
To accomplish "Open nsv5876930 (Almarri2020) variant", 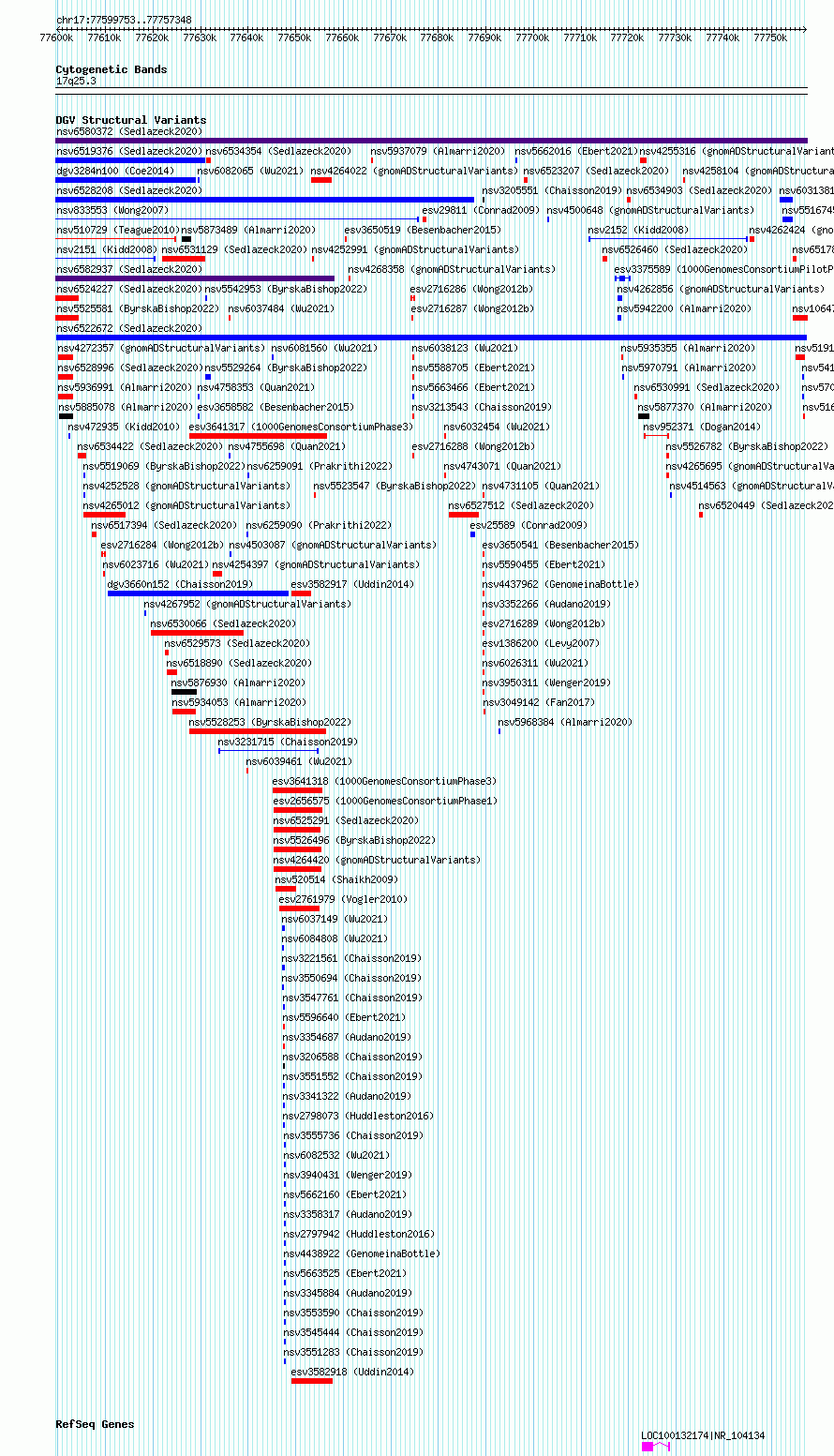I will (x=238, y=683).
